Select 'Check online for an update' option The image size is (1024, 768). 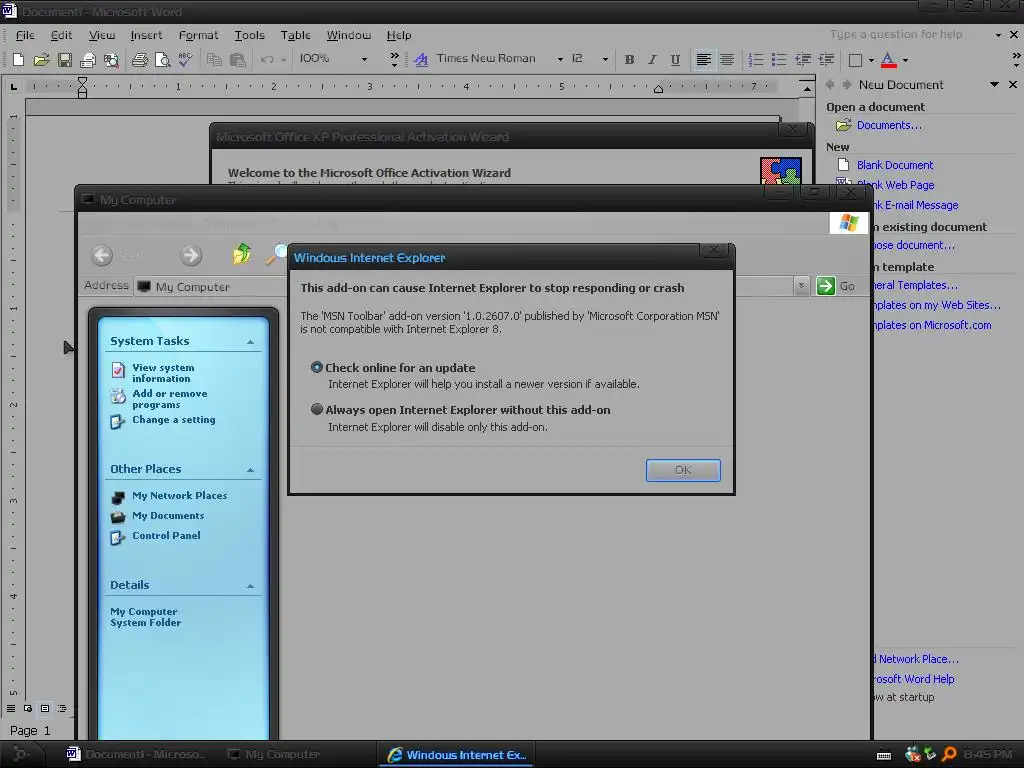[317, 368]
